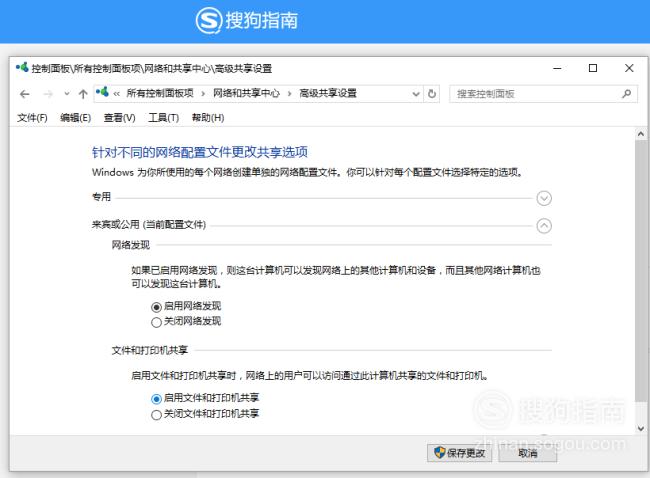Select 所有控制面板项 in the breadcrumb
The width and height of the screenshot is (650, 478).
pos(160,93)
